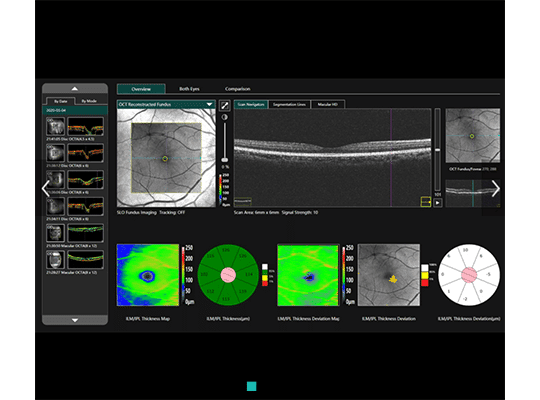The width and height of the screenshot is (540, 400).
Task: Switch scan list to By Mode
Action: (89, 101)
